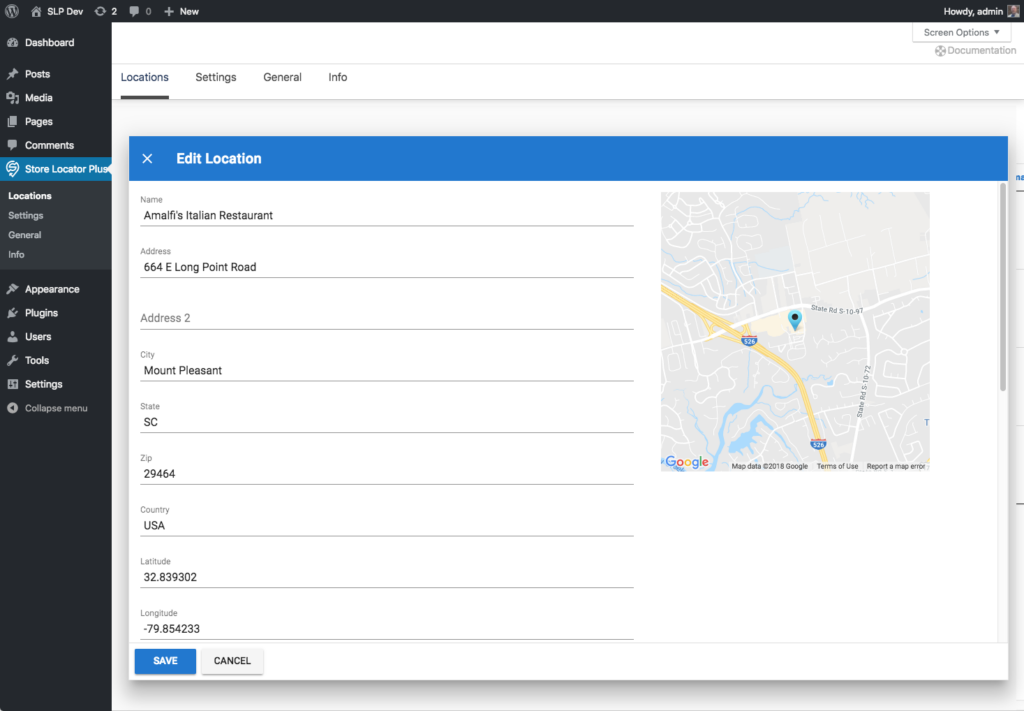Screen dimensions: 1024x711
Task: Switch to the Settings tab
Action: pos(216,77)
